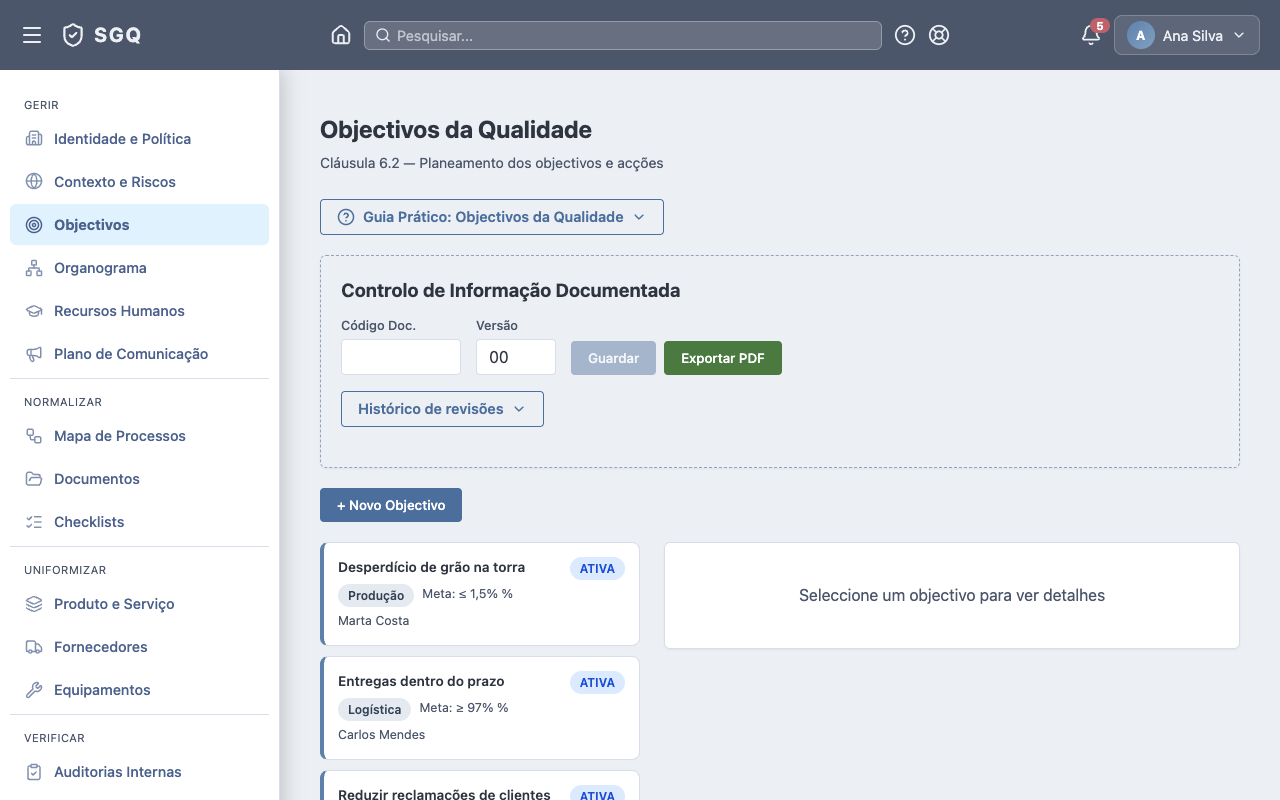1280x800 pixels.
Task: Click Auditorias Internas clipboard icon
Action: click(34, 772)
